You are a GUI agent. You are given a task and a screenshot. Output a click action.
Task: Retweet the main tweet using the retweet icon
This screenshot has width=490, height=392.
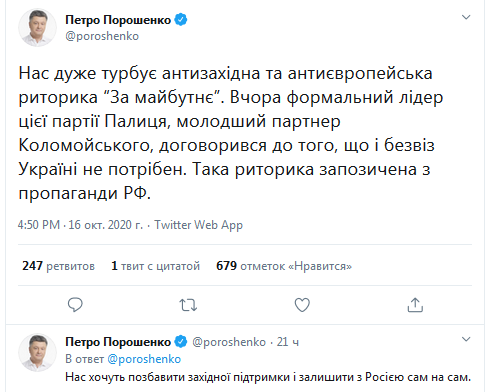click(188, 305)
